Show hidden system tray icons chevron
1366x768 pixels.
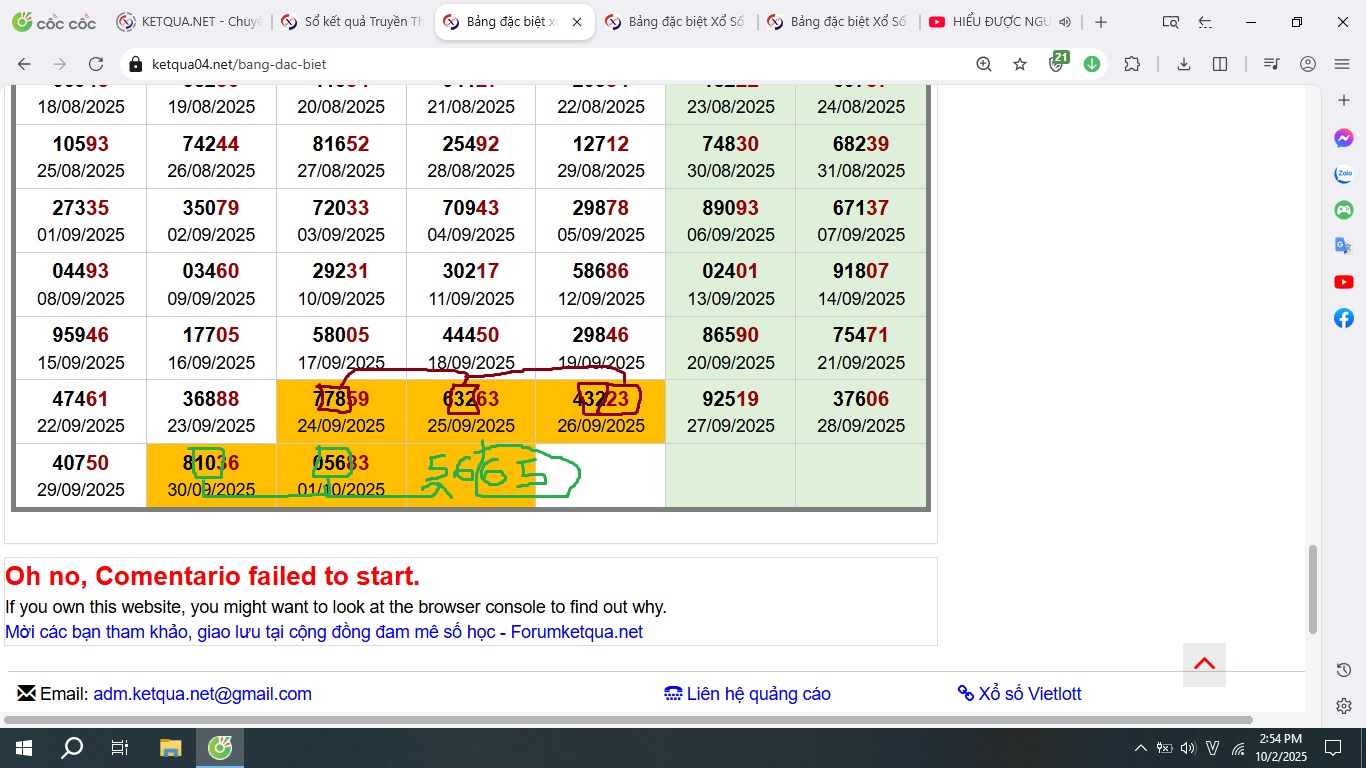(x=1140, y=748)
